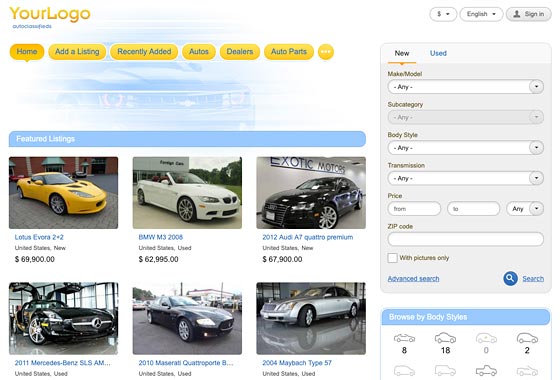
Task: Open the currency $ dropdown
Action: pyautogui.click(x=443, y=14)
